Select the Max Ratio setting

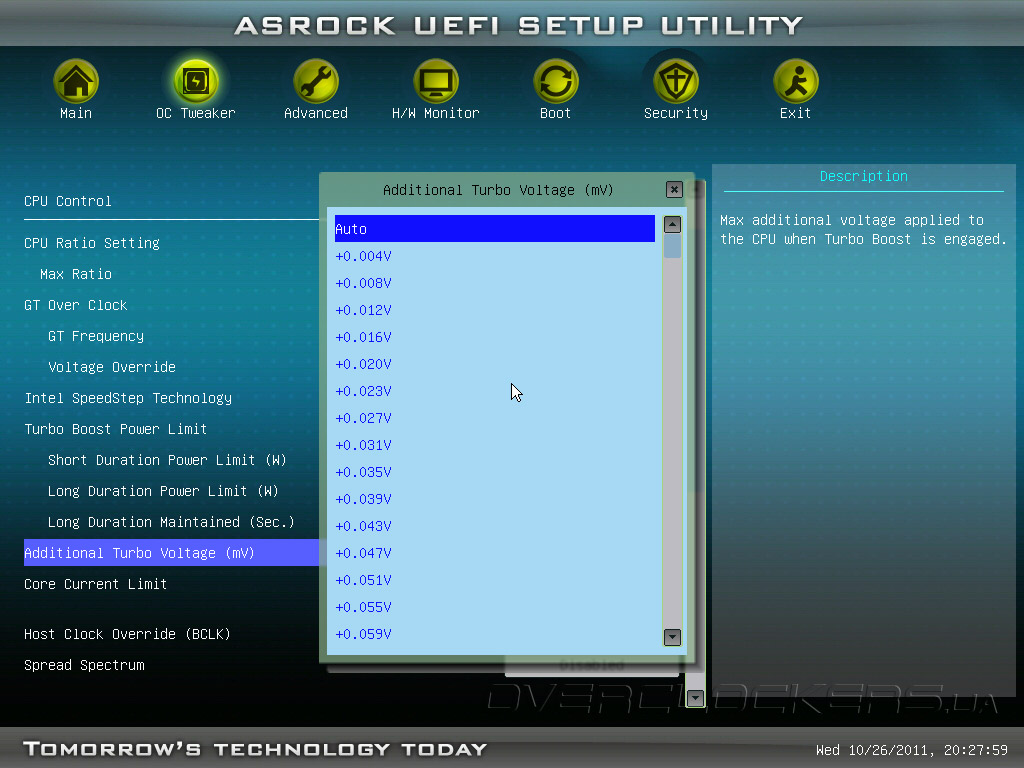pyautogui.click(x=76, y=274)
